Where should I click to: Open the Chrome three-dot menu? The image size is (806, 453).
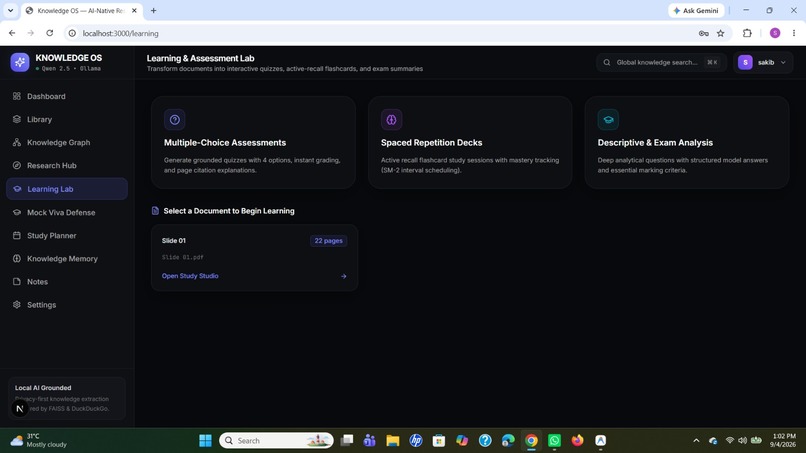tap(794, 33)
